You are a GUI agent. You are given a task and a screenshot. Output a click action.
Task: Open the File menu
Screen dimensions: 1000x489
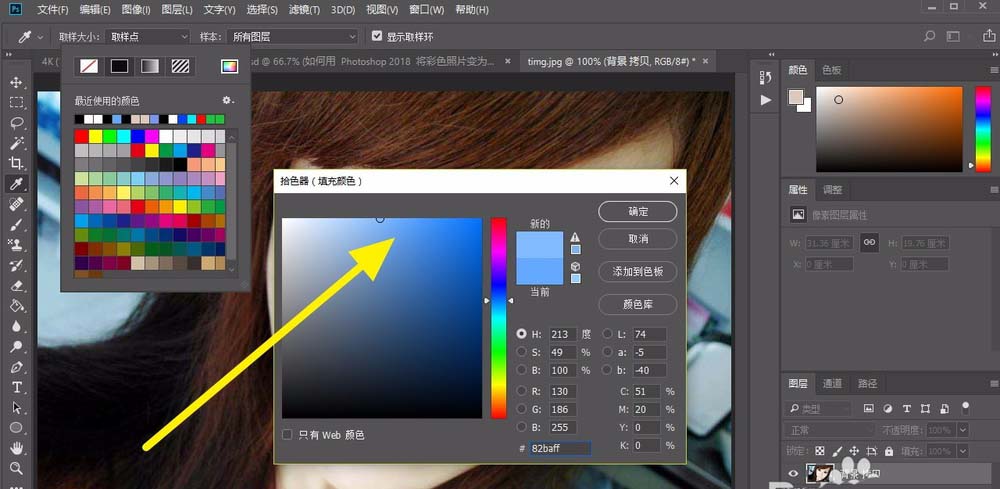click(53, 10)
